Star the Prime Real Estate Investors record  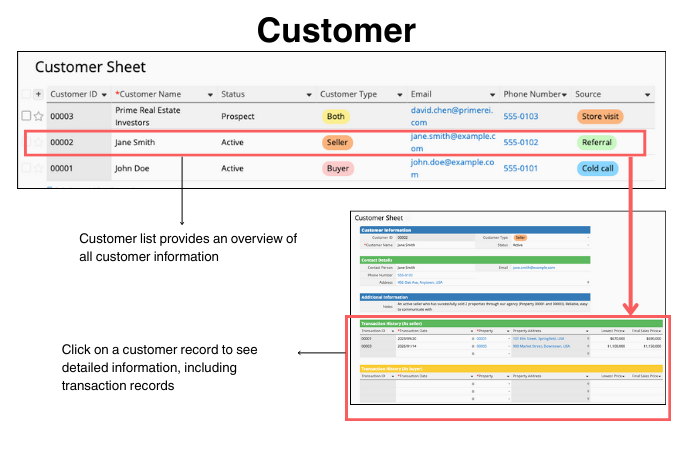pyautogui.click(x=39, y=116)
